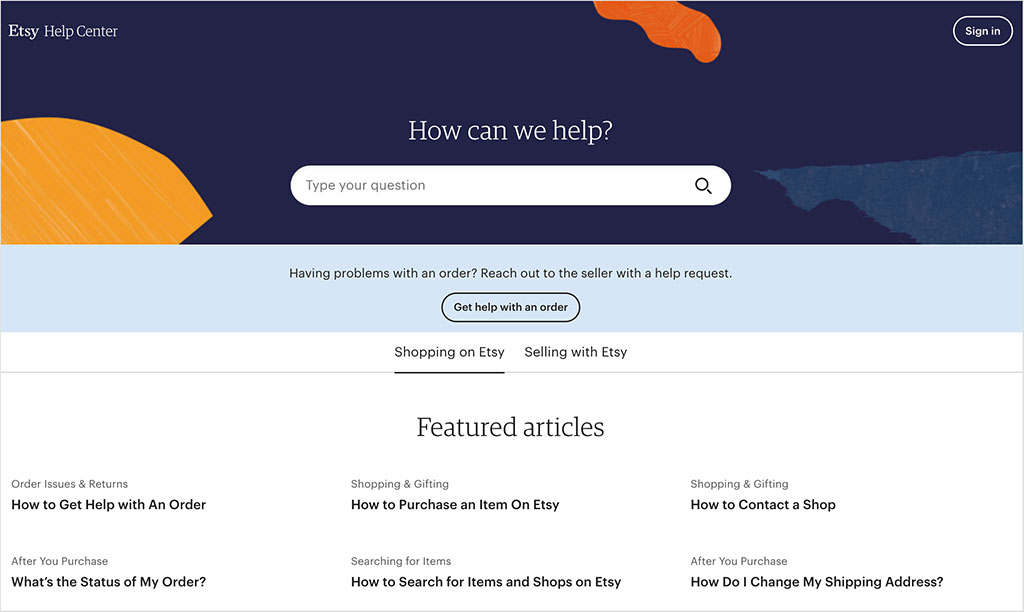The height and width of the screenshot is (612, 1024).
Task: Click the search magnifying glass icon
Action: click(x=703, y=185)
